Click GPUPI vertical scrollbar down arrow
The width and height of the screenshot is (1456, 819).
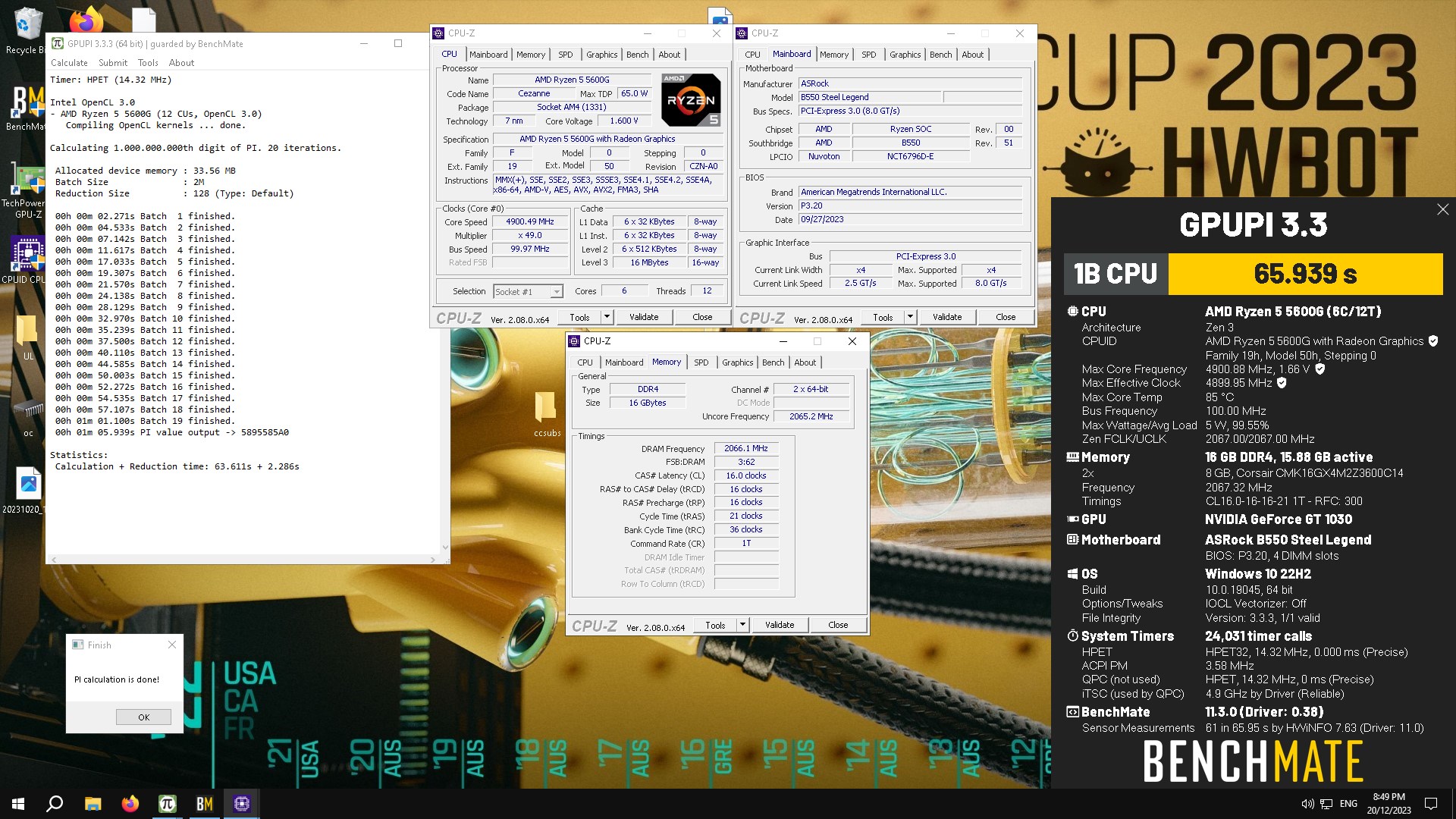coord(445,547)
